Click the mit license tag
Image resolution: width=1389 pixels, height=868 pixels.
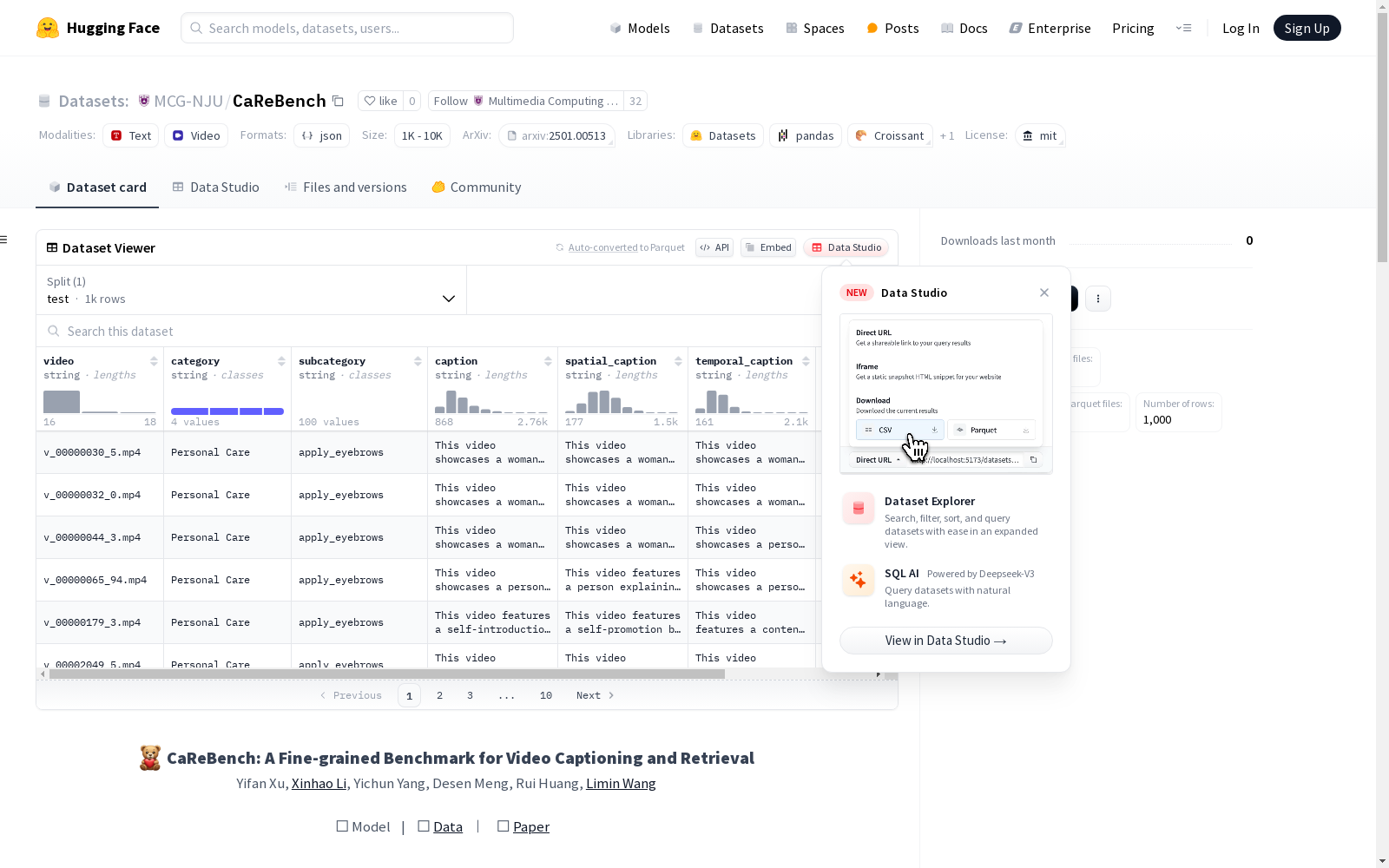coord(1040,135)
